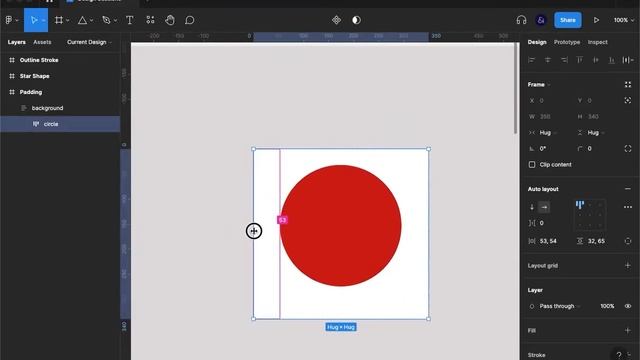Click the horizontal padding field 53, 54
The image size is (640, 360).
[x=548, y=241]
